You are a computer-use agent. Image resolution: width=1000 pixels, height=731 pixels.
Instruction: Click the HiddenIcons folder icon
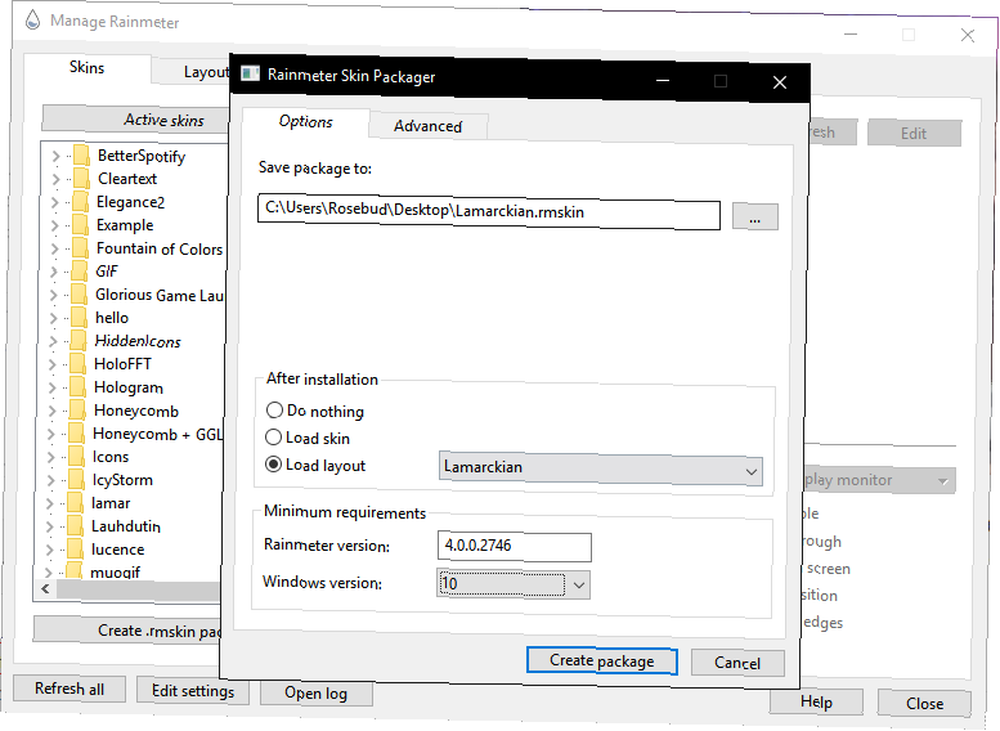tap(78, 341)
